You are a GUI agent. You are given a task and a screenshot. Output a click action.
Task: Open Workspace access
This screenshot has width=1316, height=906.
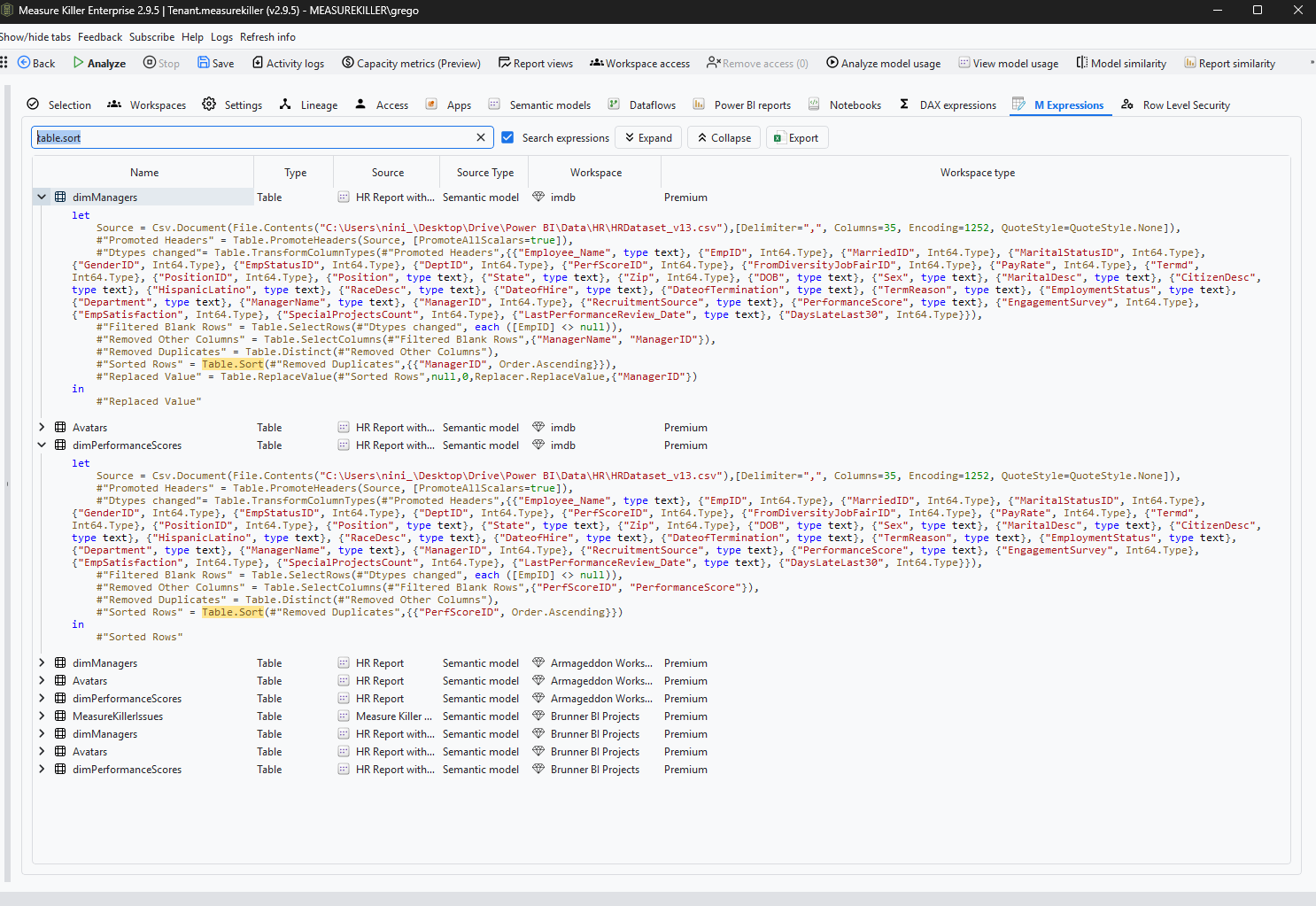click(x=639, y=63)
